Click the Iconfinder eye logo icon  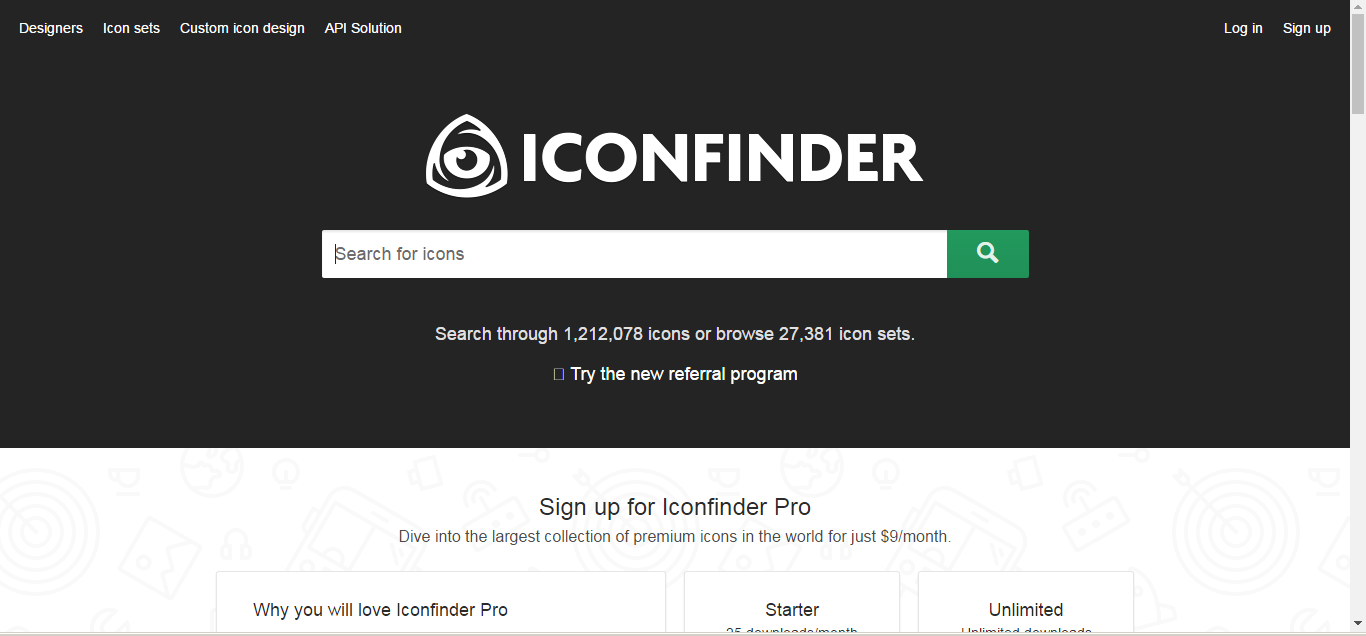coord(466,156)
